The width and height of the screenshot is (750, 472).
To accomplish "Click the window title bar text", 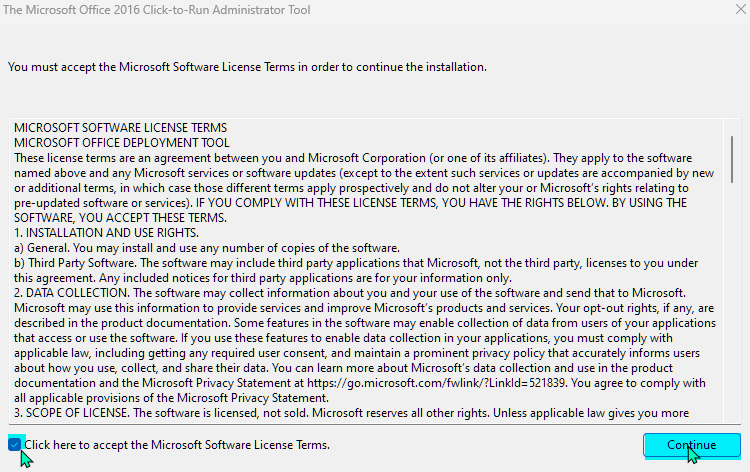I will pos(156,10).
